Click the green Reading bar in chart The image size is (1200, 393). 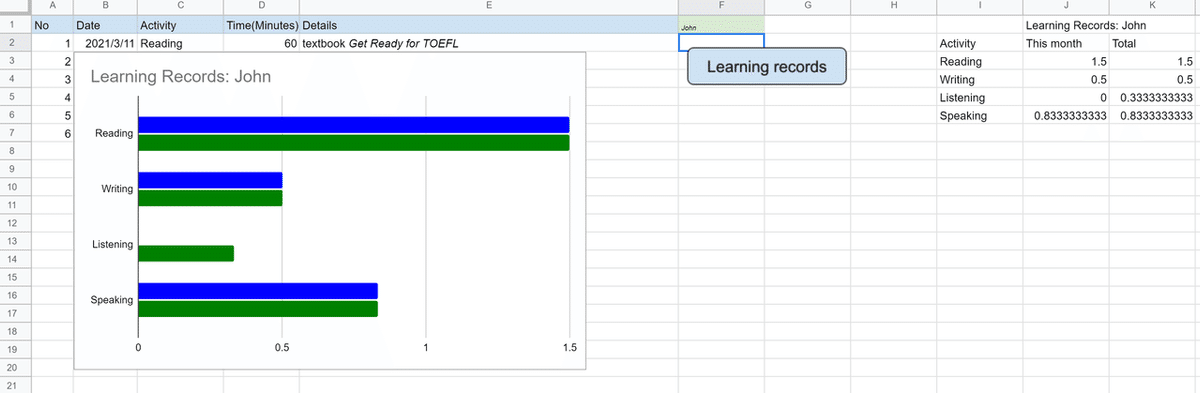pos(353,142)
